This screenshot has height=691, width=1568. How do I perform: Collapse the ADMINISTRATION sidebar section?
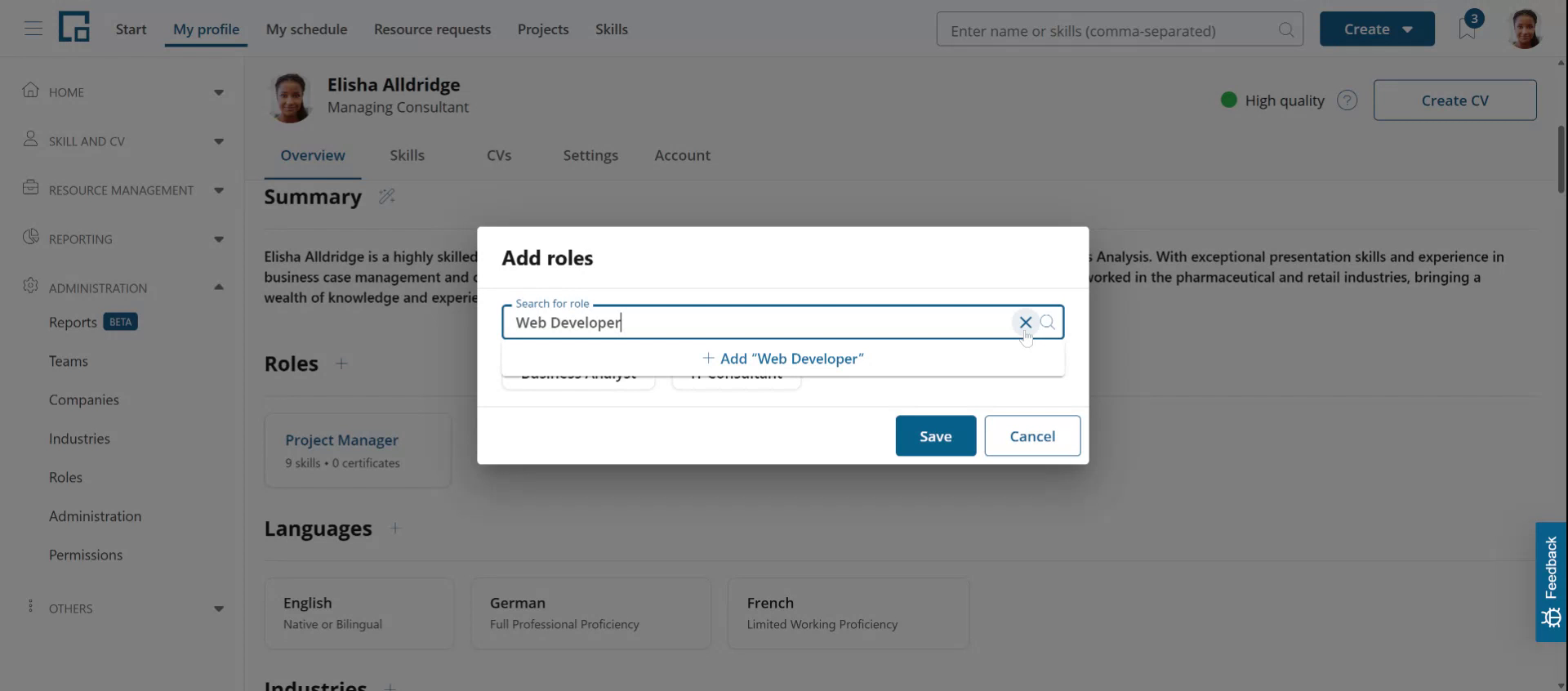[122, 288]
